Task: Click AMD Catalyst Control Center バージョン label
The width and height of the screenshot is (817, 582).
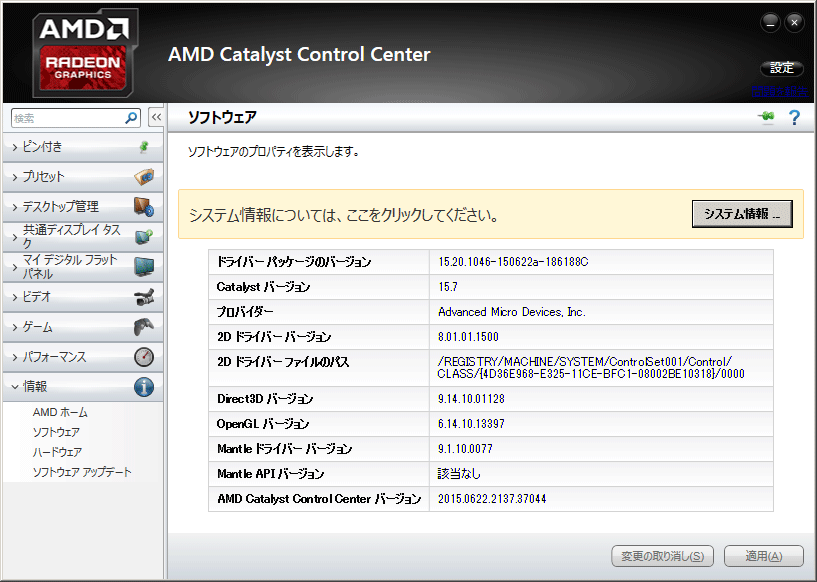Action: pos(319,499)
